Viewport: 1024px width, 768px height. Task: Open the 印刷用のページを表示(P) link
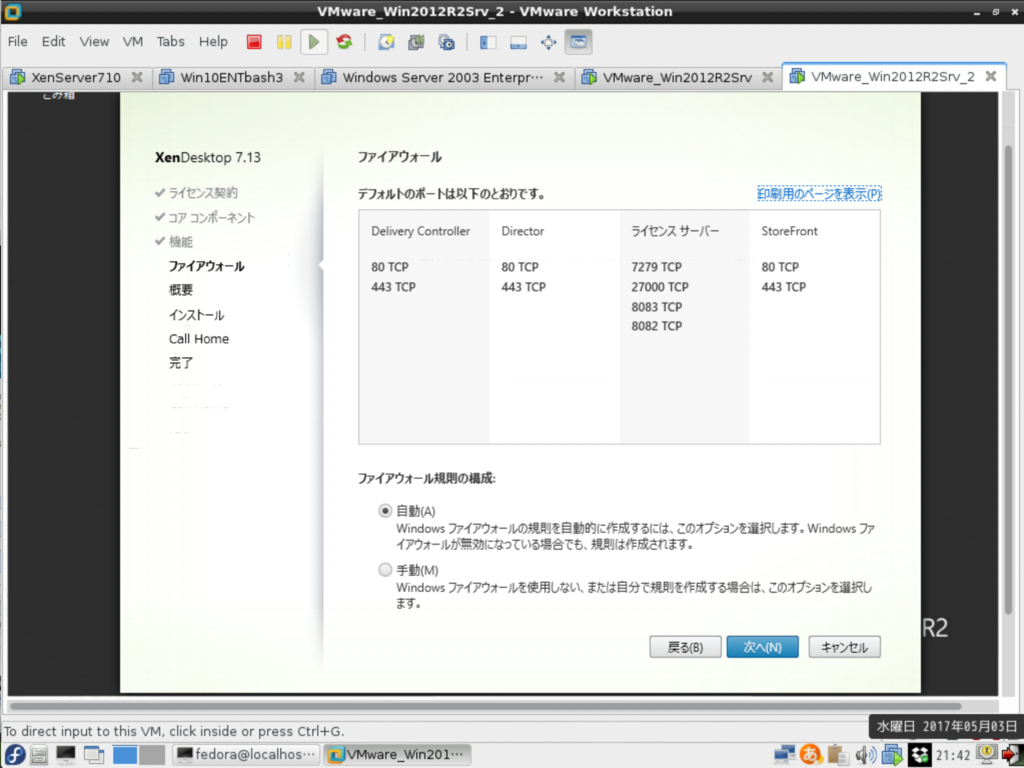[x=819, y=194]
